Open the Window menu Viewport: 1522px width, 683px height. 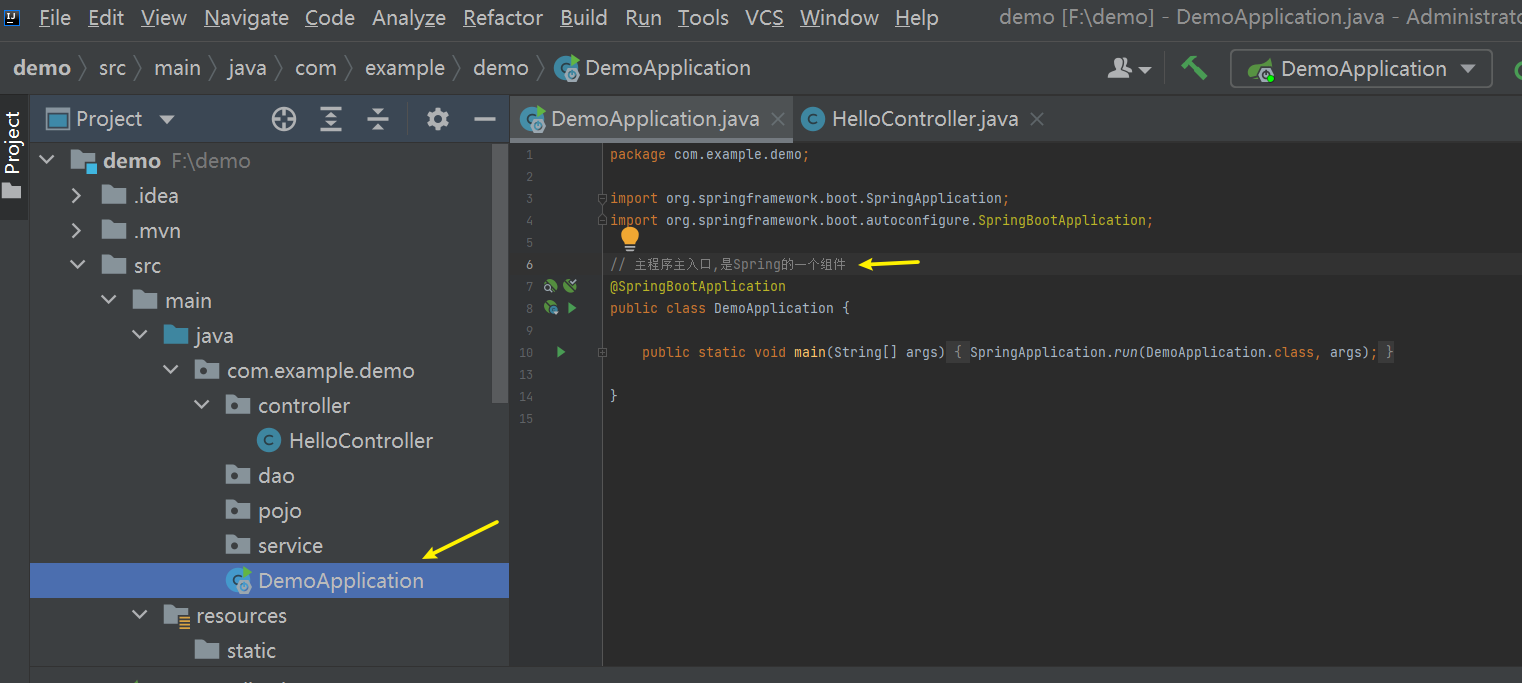[839, 18]
